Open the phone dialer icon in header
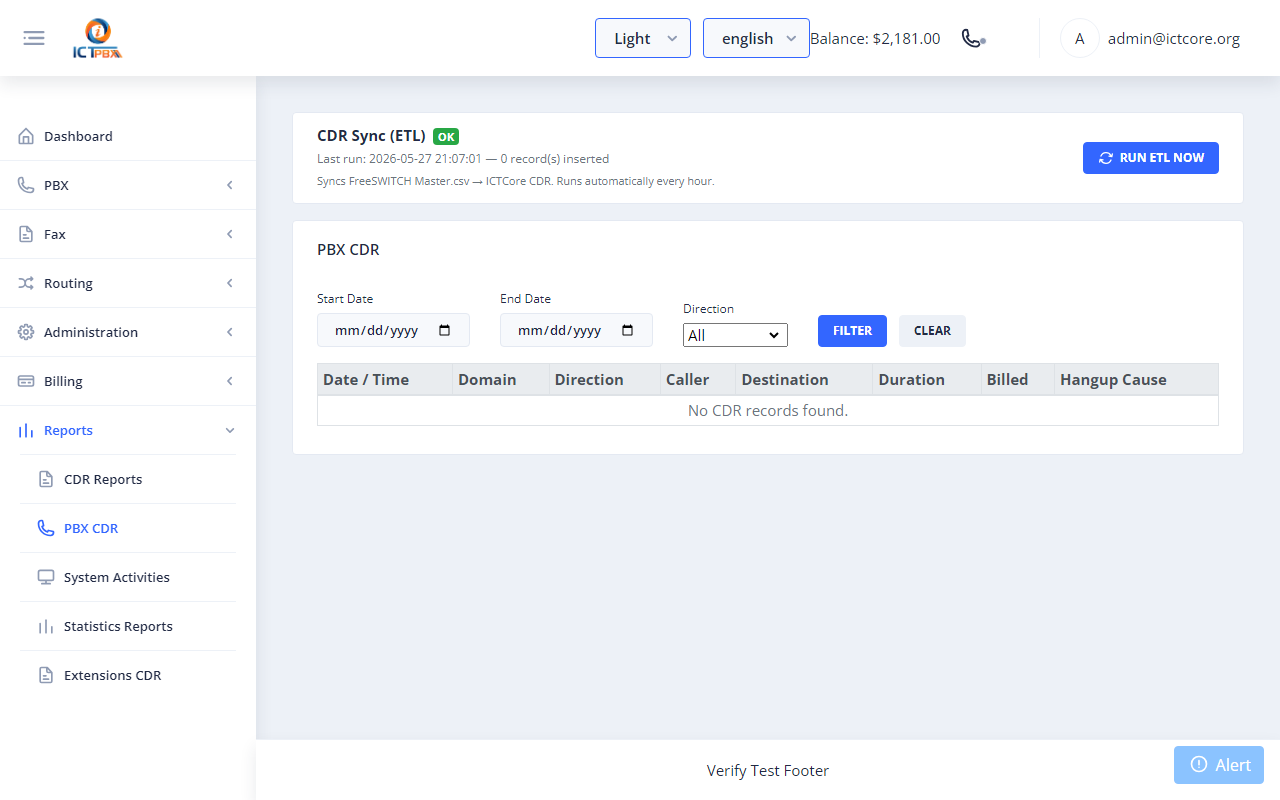This screenshot has height=800, width=1280. click(x=973, y=38)
